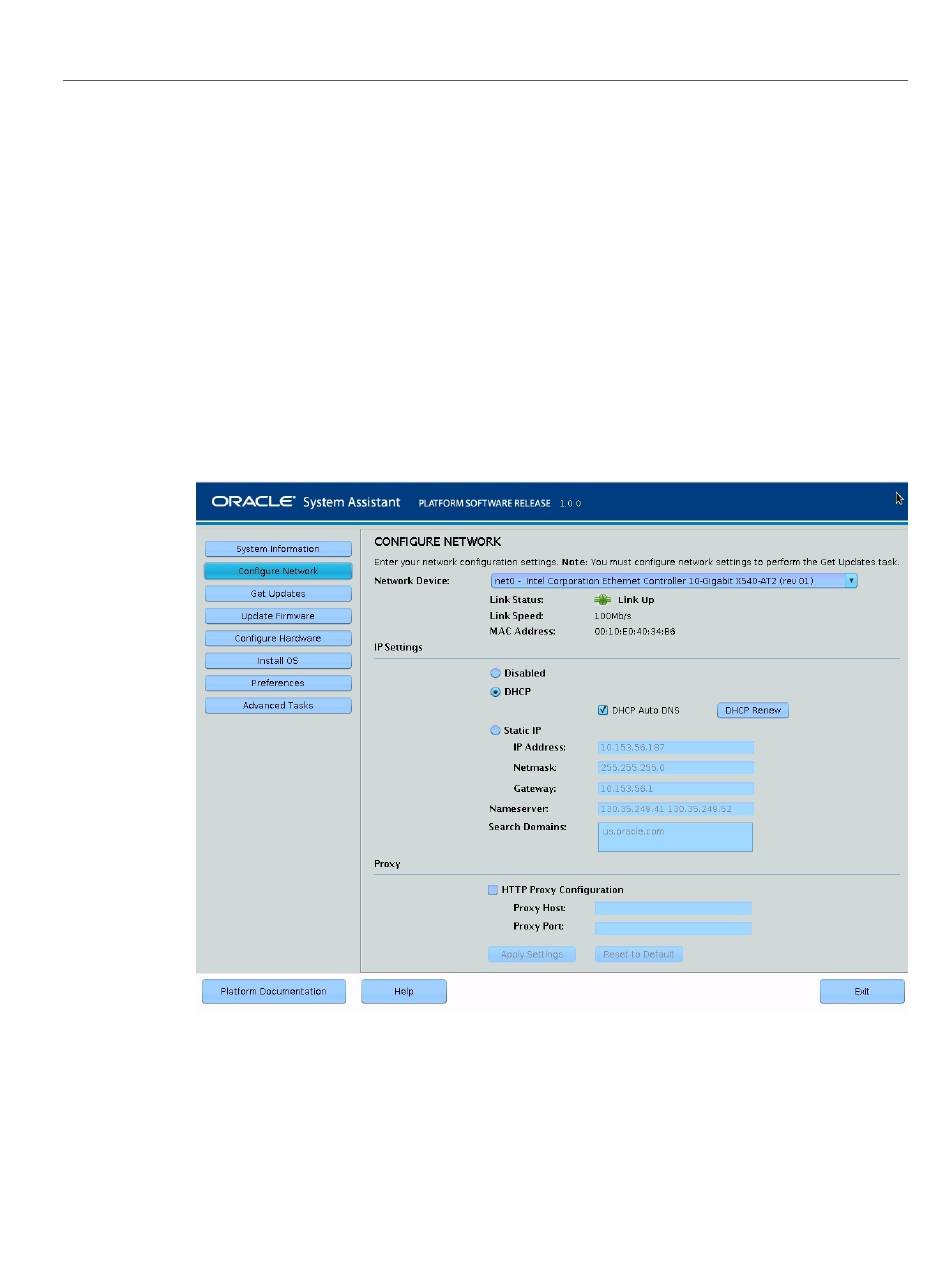Enable the HTTP Proxy Configuration checkbox
Image resolution: width=950 pixels, height=1284 pixels.
(493, 890)
